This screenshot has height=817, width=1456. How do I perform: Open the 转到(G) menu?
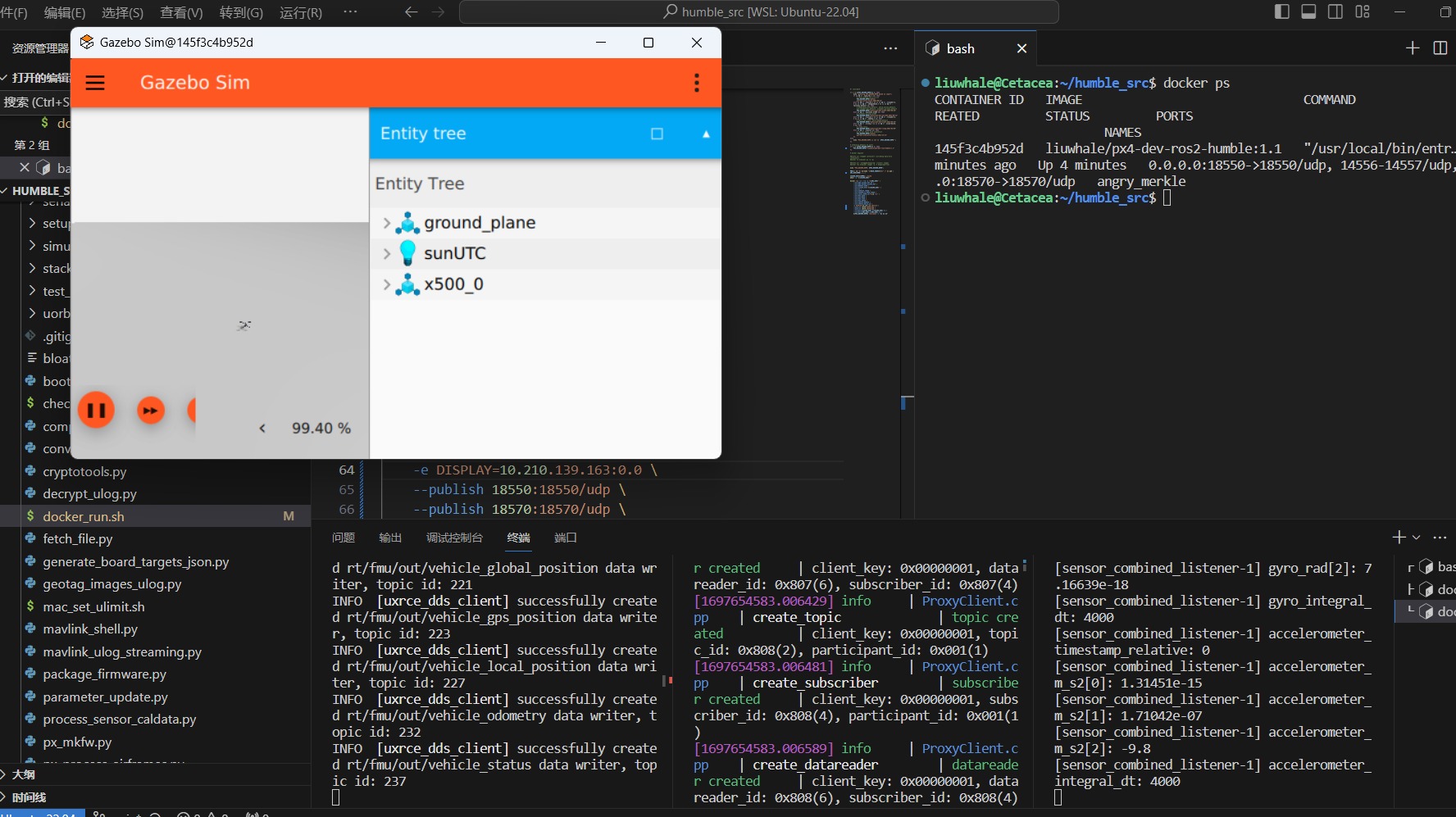[x=241, y=12]
